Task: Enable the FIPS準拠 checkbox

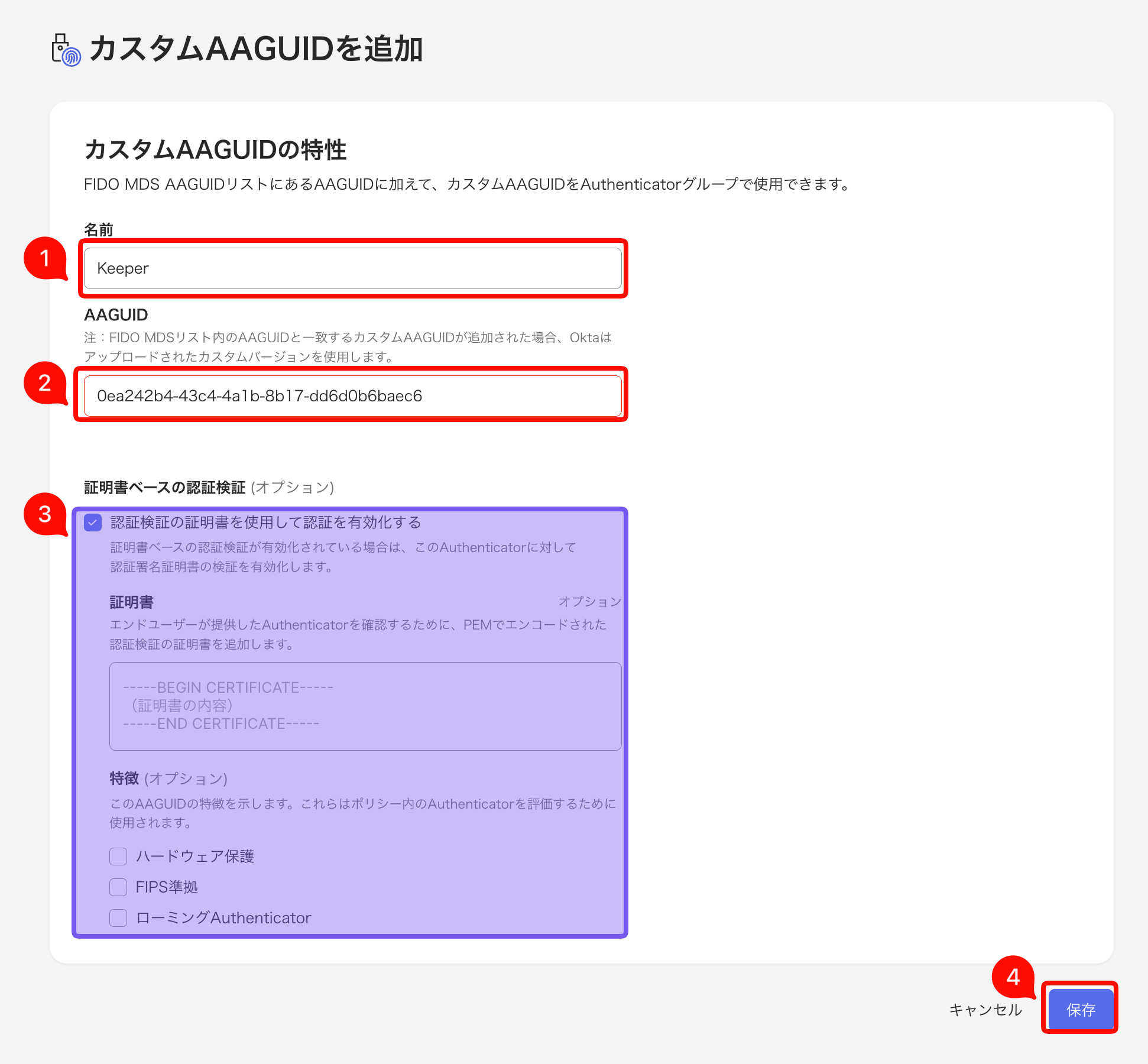Action: pyautogui.click(x=118, y=887)
